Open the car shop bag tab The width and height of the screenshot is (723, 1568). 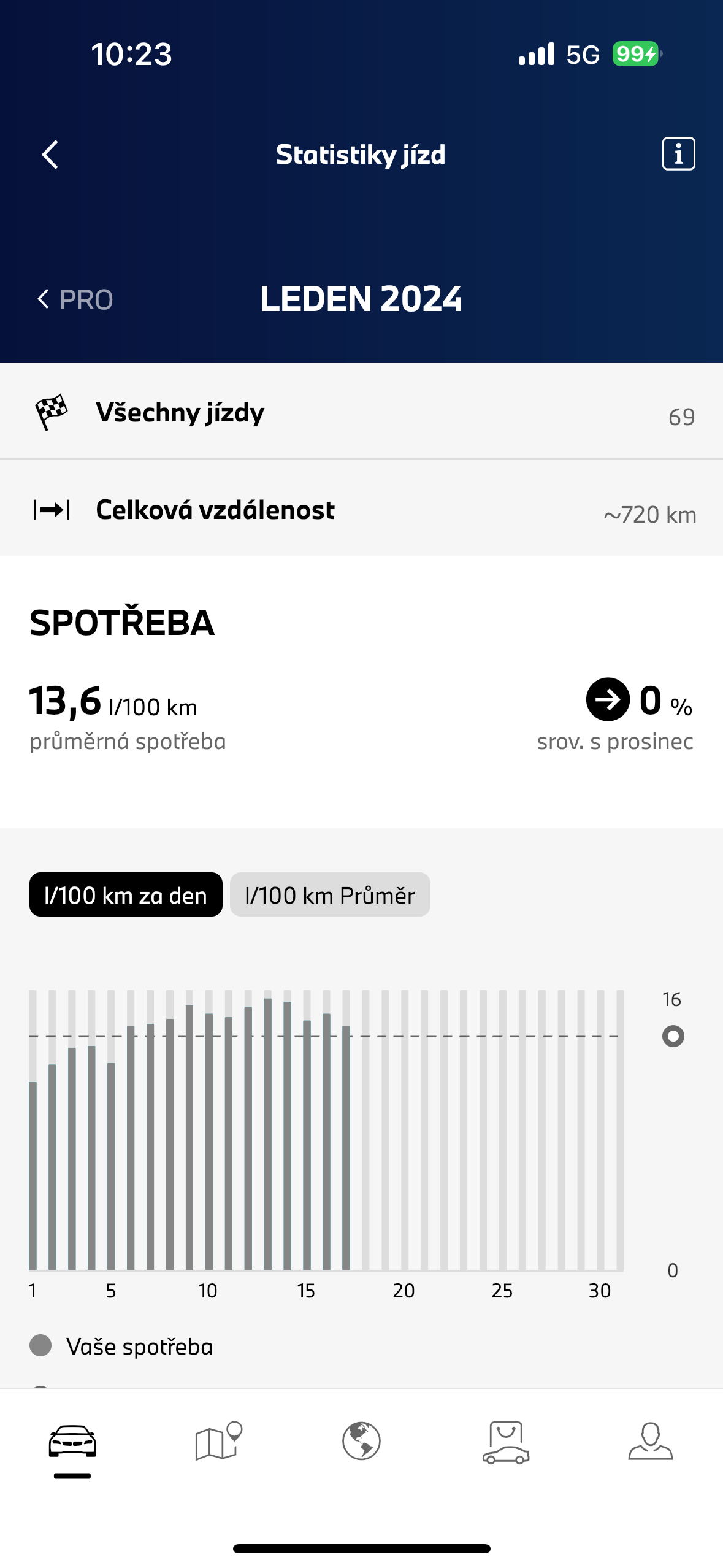pyautogui.click(x=506, y=1442)
